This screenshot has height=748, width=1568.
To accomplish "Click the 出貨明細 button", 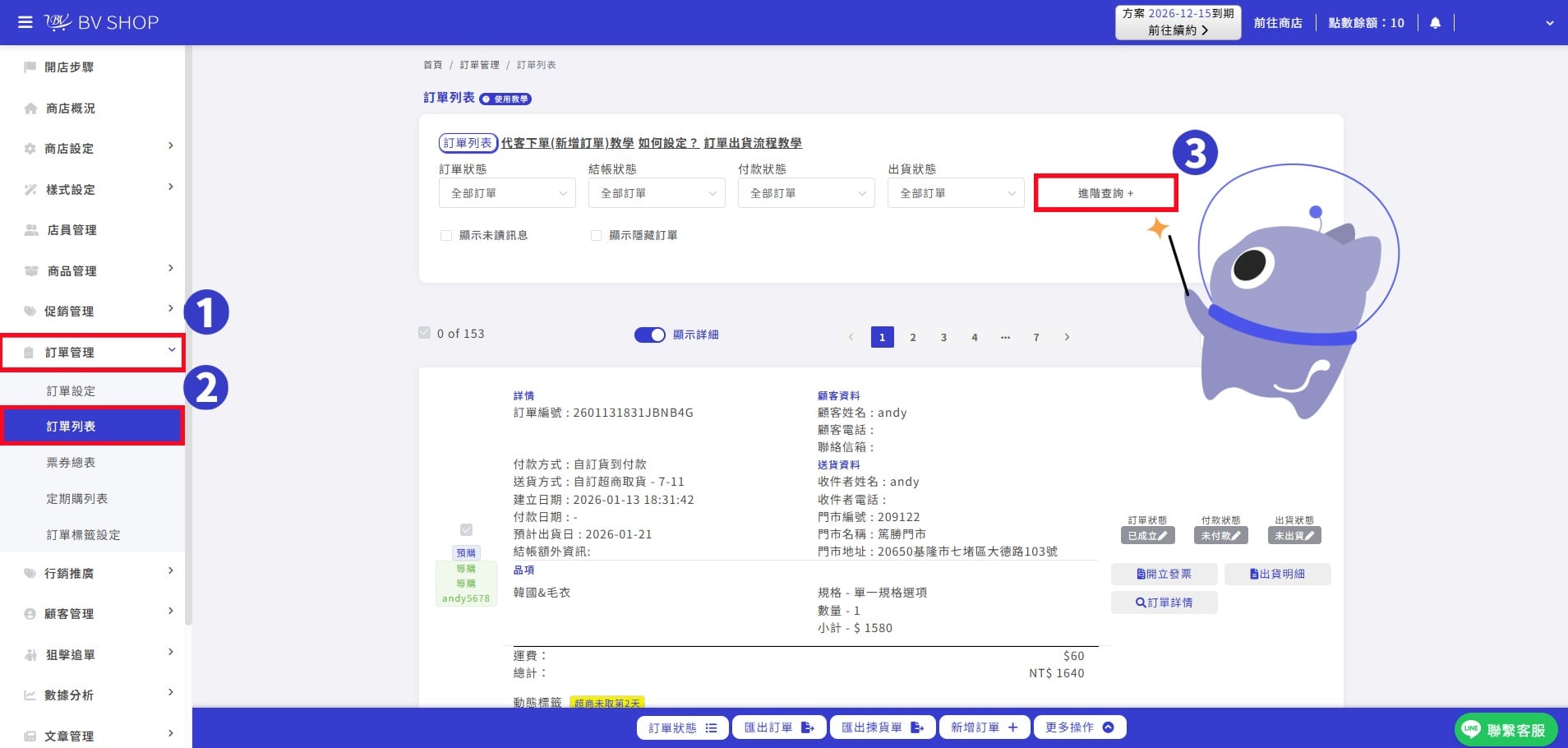I will coord(1277,574).
